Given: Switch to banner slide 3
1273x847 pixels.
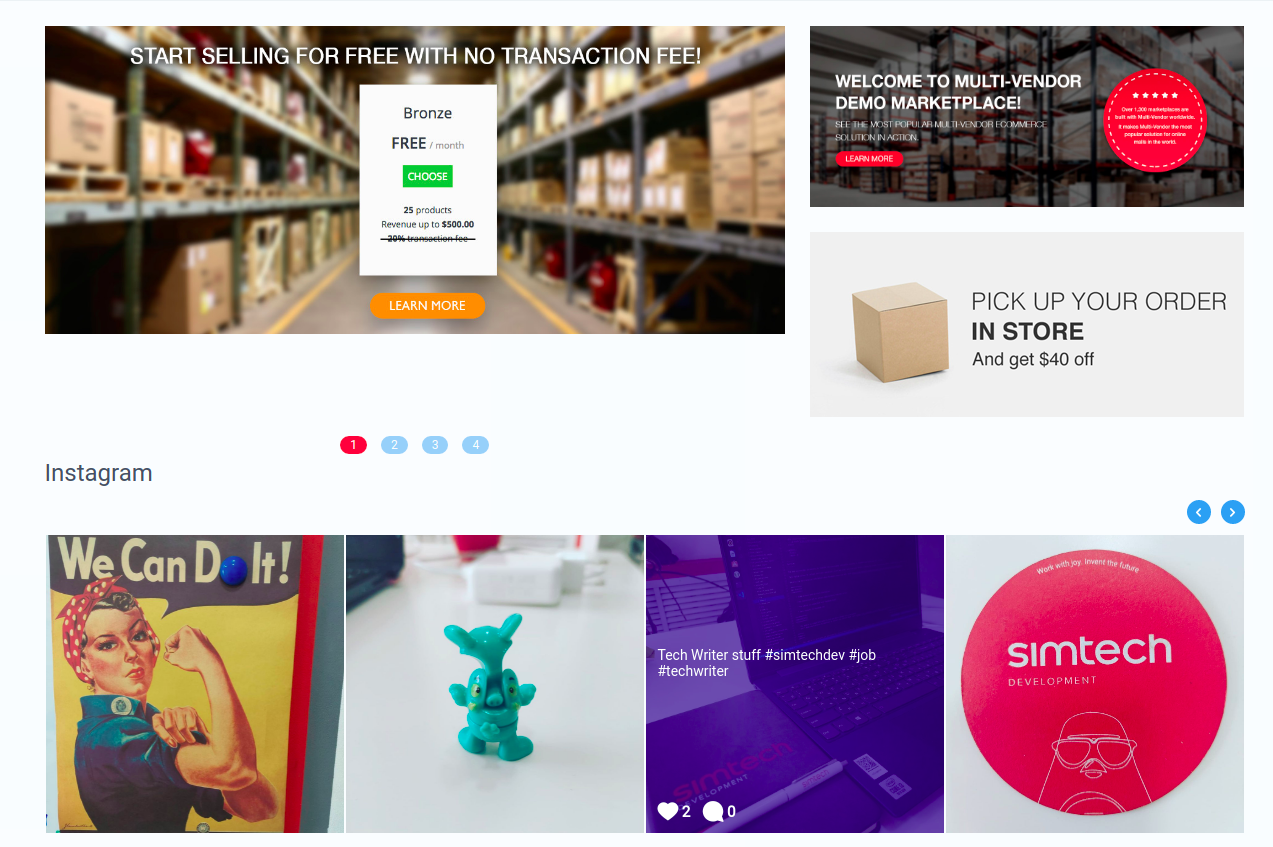Looking at the screenshot, I should (x=435, y=445).
